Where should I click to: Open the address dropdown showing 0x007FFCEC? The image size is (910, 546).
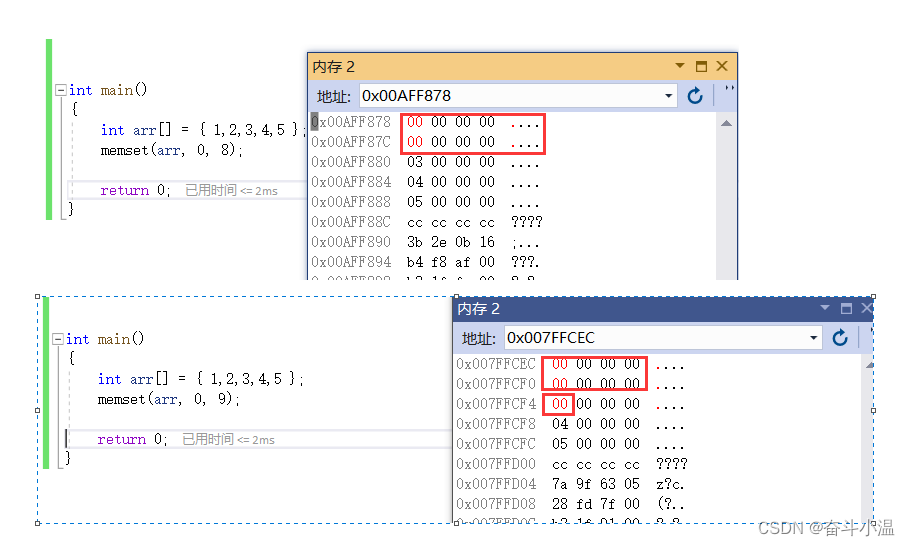814,338
